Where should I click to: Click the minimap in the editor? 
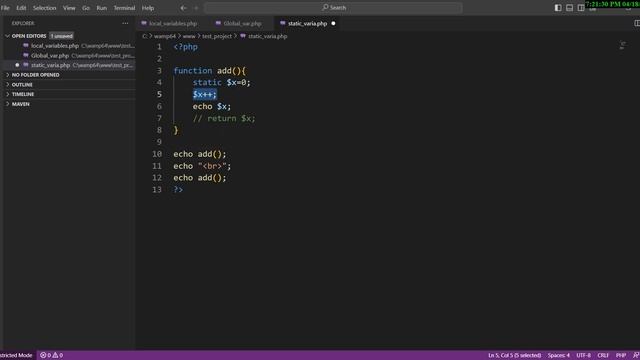622,45
